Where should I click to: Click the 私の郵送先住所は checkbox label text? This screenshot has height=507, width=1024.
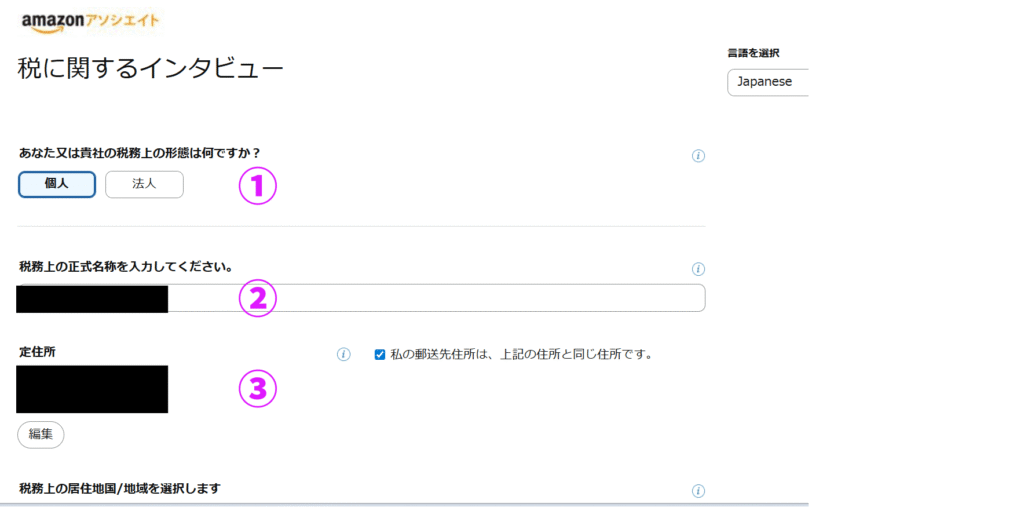click(520, 354)
